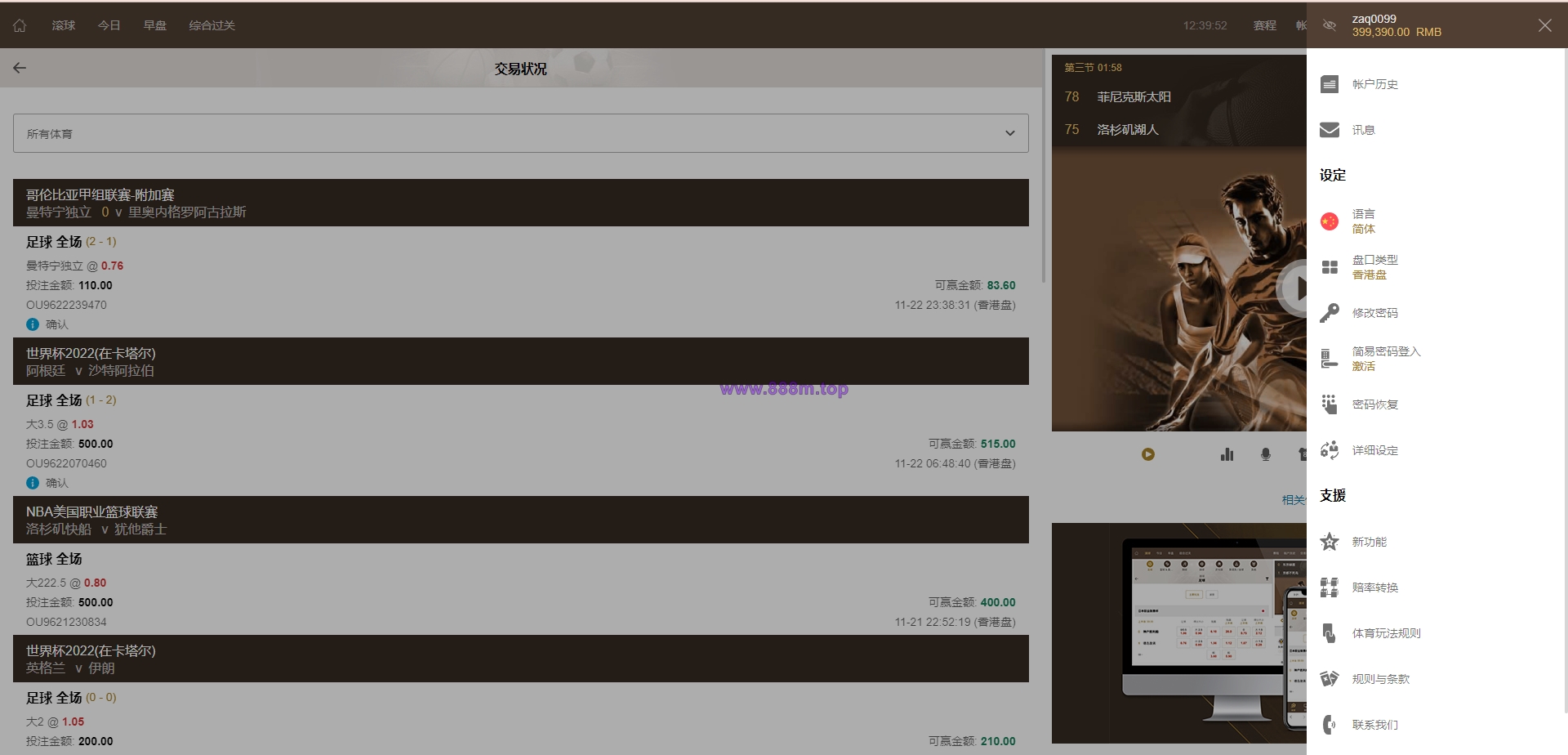Switch to 滚球 tab
The width and height of the screenshot is (1568, 755).
64,25
